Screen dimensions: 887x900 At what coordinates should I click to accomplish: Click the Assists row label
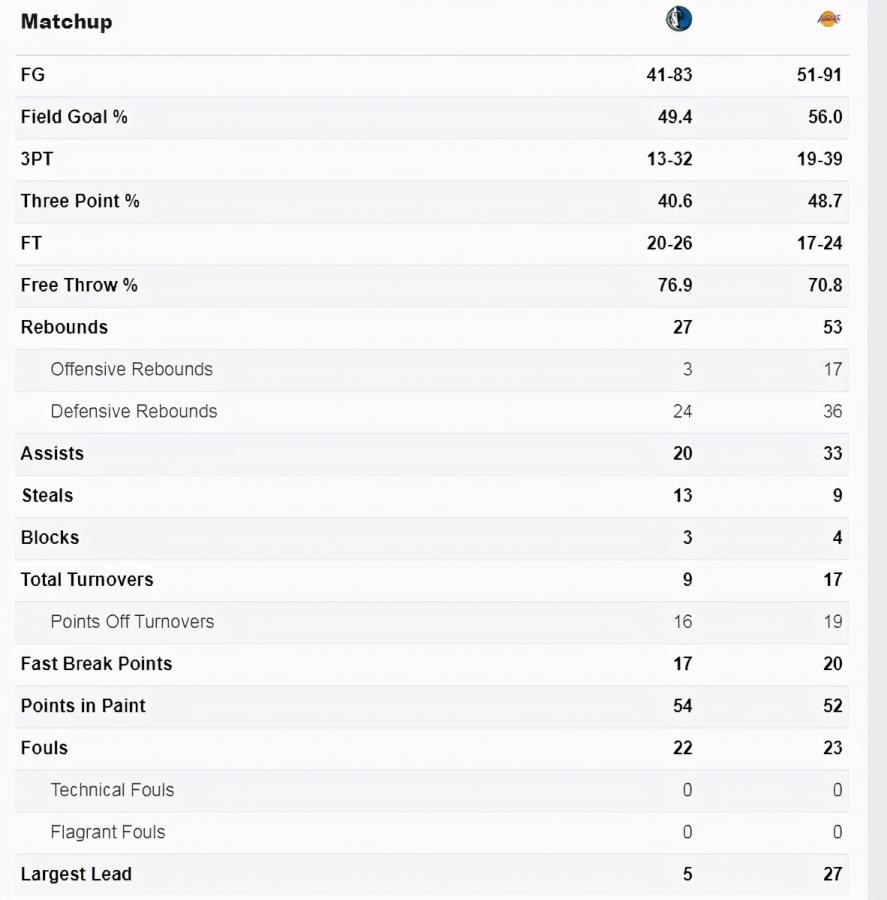(x=52, y=453)
